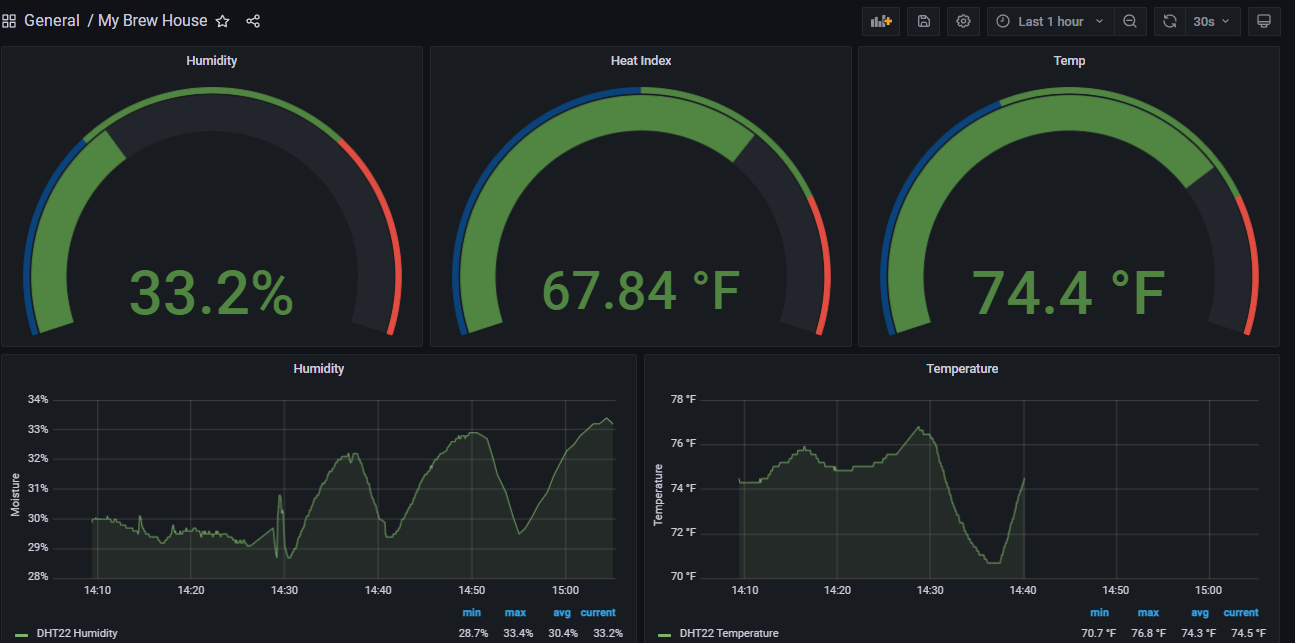
Task: Sort the Humidity legend by max column
Action: pos(515,612)
